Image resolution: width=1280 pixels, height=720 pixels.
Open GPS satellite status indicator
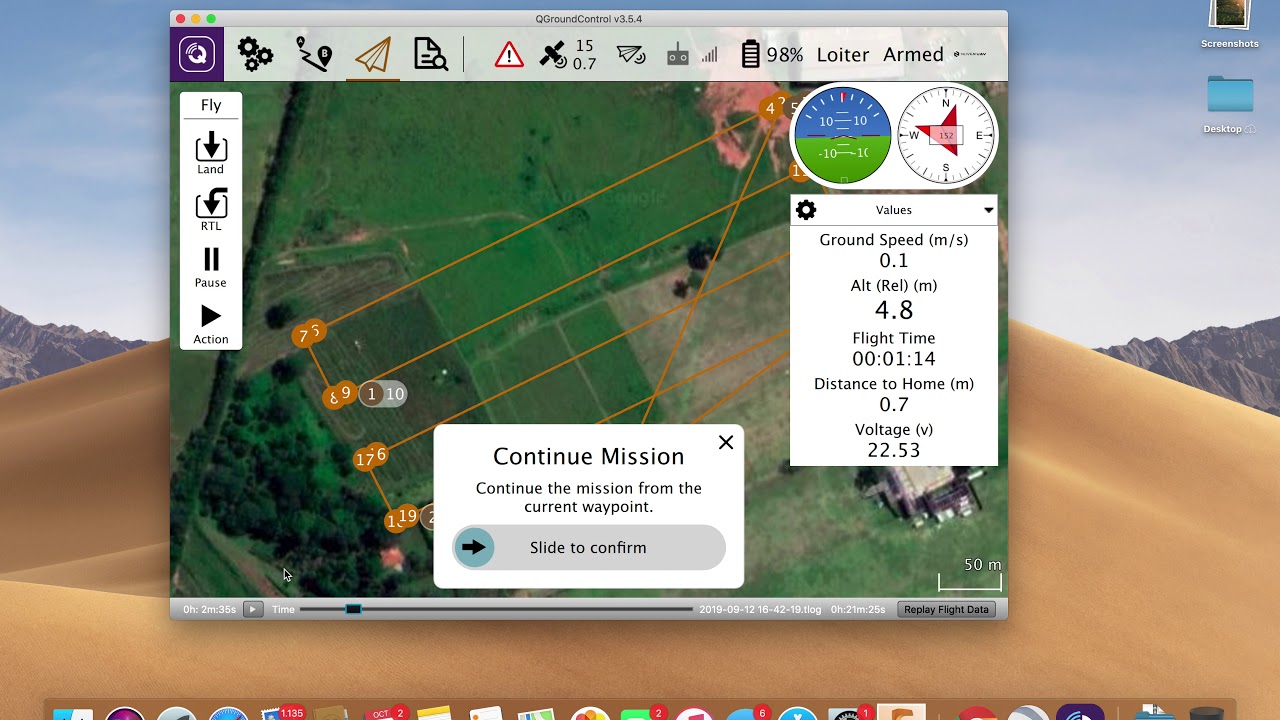tap(568, 54)
